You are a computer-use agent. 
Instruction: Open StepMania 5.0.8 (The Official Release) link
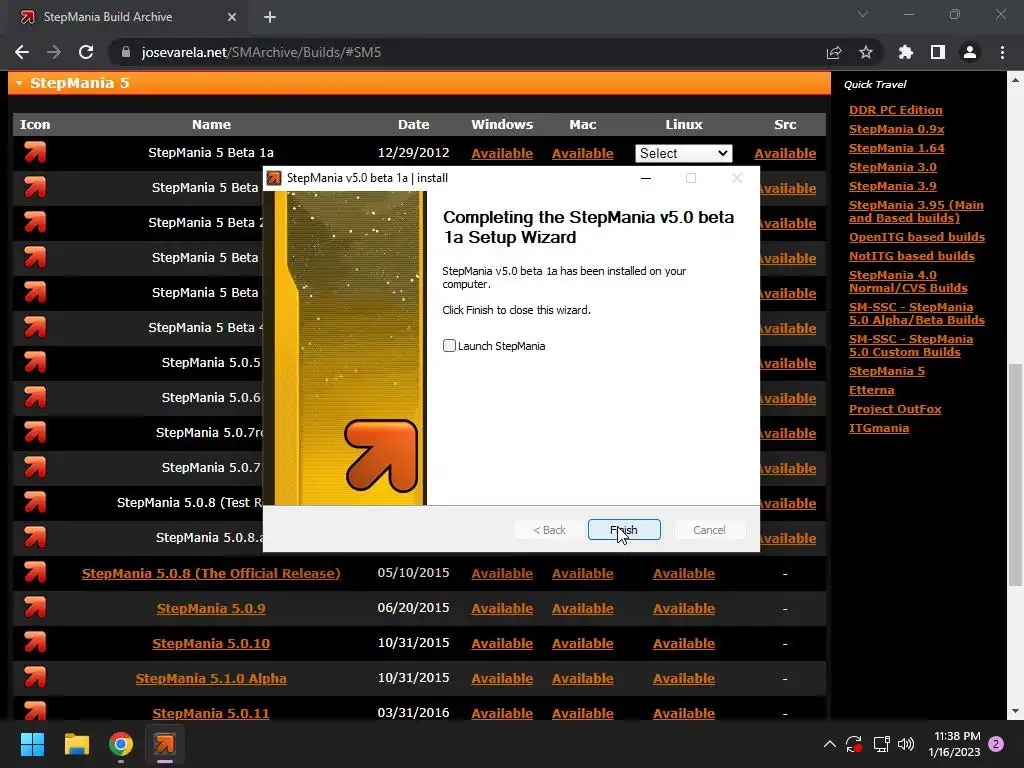tap(211, 573)
